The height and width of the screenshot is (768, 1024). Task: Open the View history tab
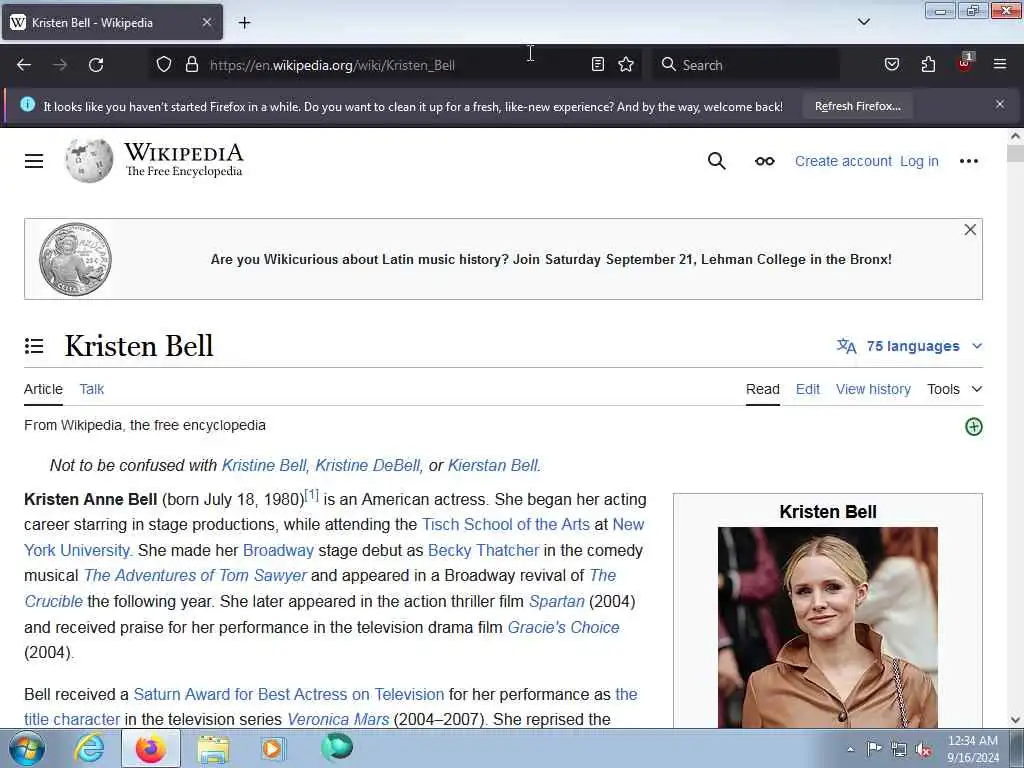click(872, 389)
